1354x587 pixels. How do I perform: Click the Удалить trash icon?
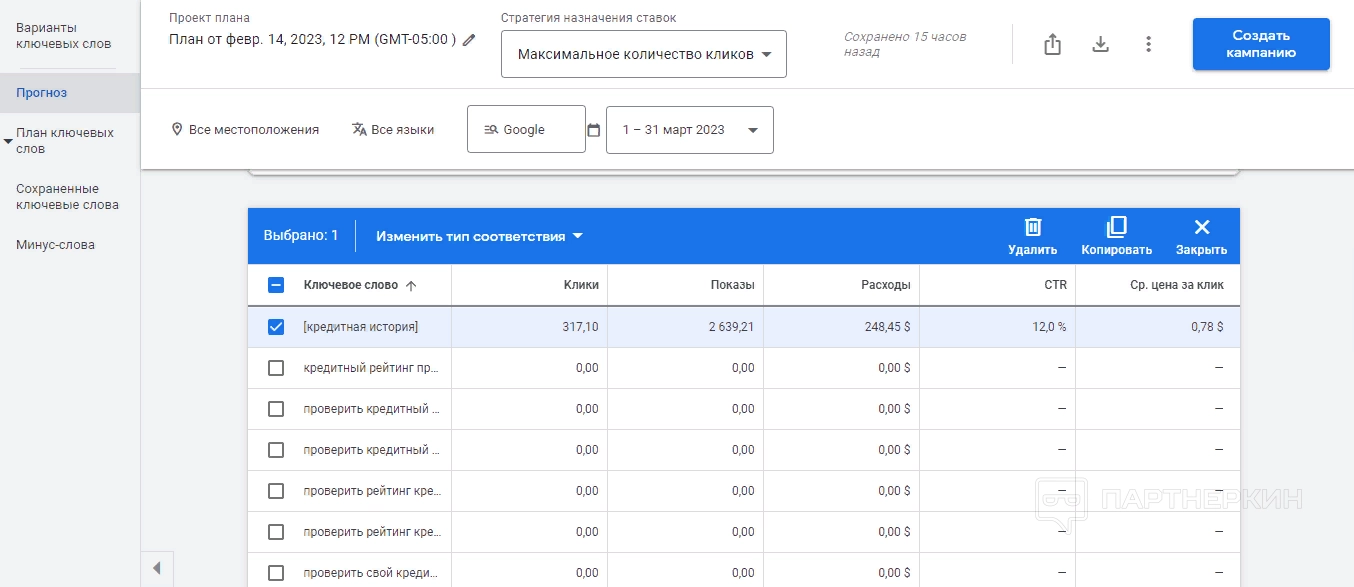pyautogui.click(x=1033, y=228)
